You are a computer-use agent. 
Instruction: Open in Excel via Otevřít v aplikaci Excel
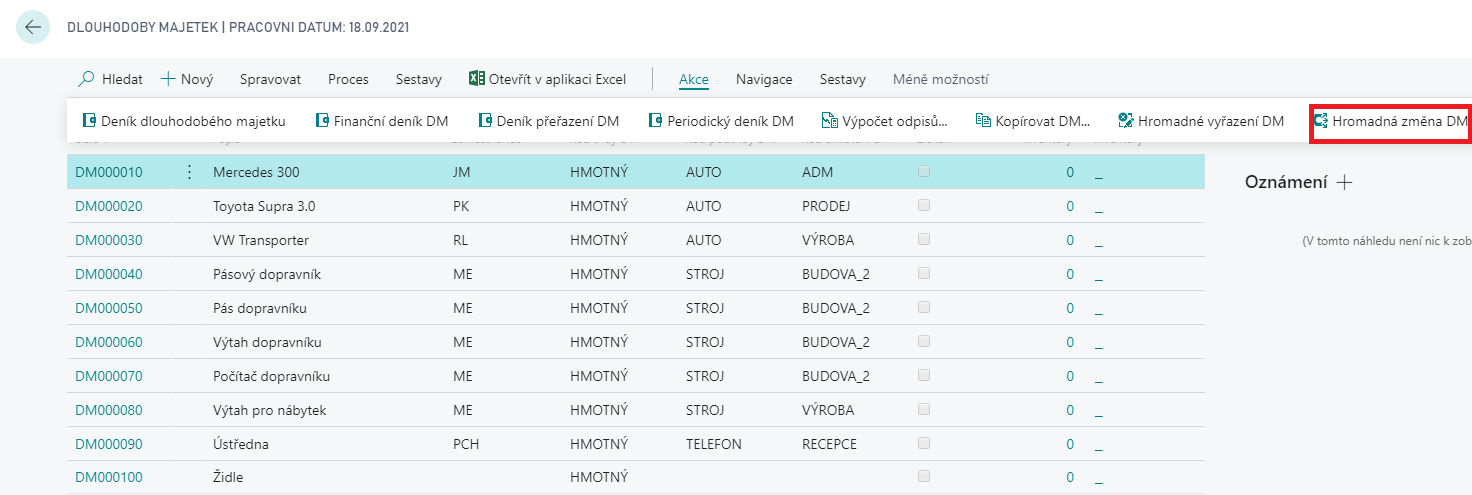(547, 79)
